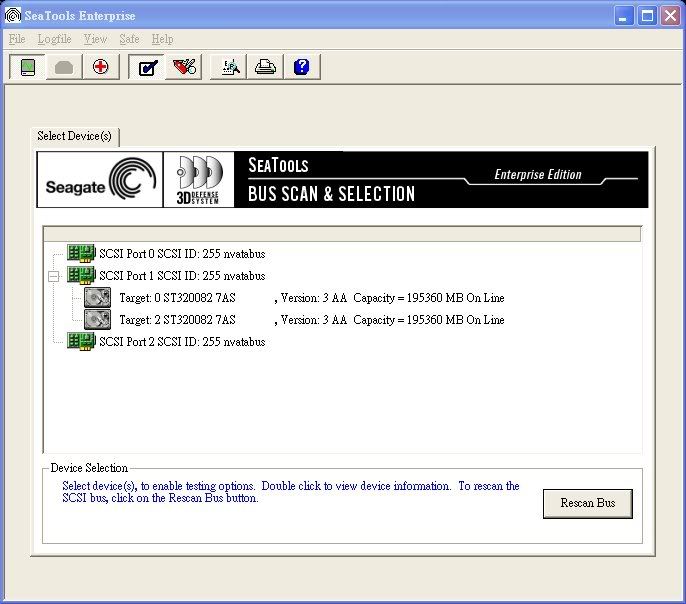Select SCSI Port 0 SCSI ID: 255 nvatabus
Viewport: 686px width, 604px height.
[x=182, y=254]
